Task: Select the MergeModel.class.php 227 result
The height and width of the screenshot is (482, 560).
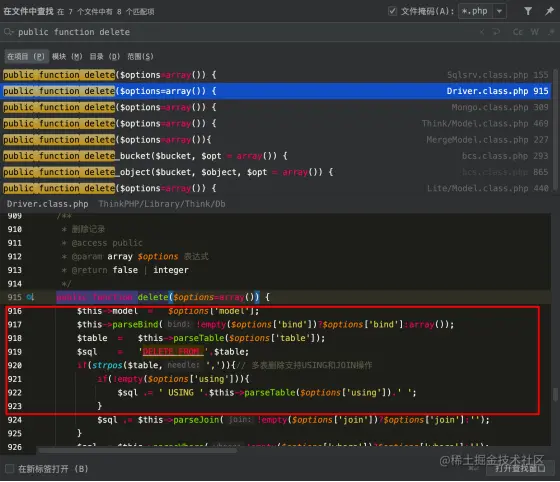Action: click(x=275, y=140)
